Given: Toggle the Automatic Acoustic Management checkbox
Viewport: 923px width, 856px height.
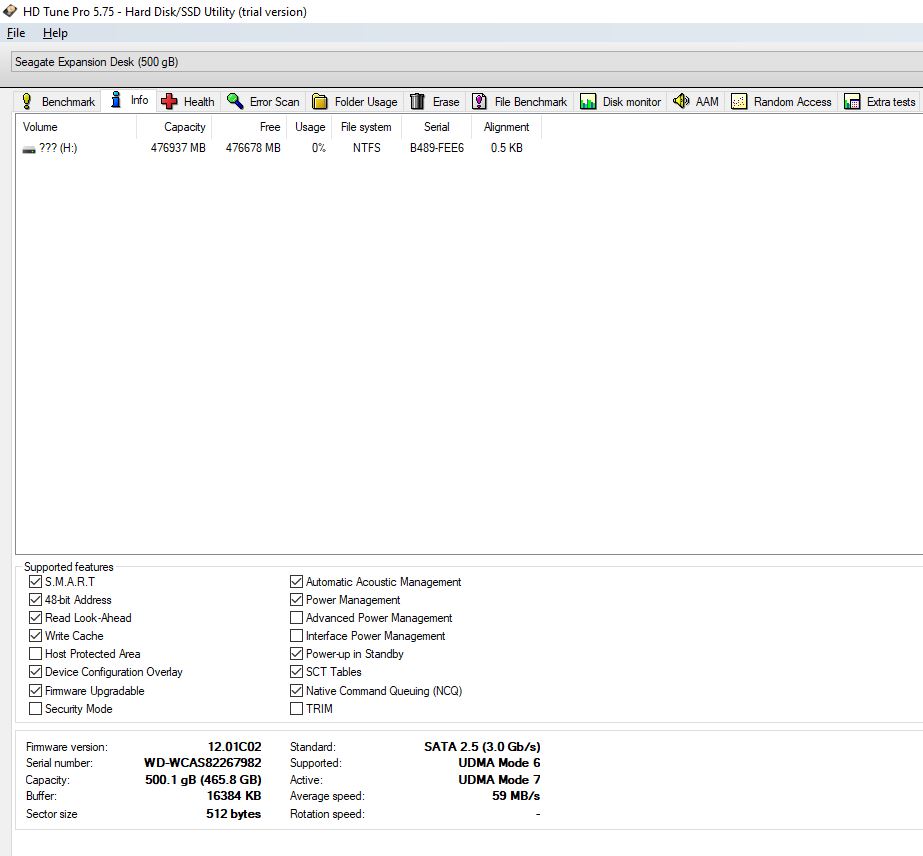Looking at the screenshot, I should pos(297,582).
